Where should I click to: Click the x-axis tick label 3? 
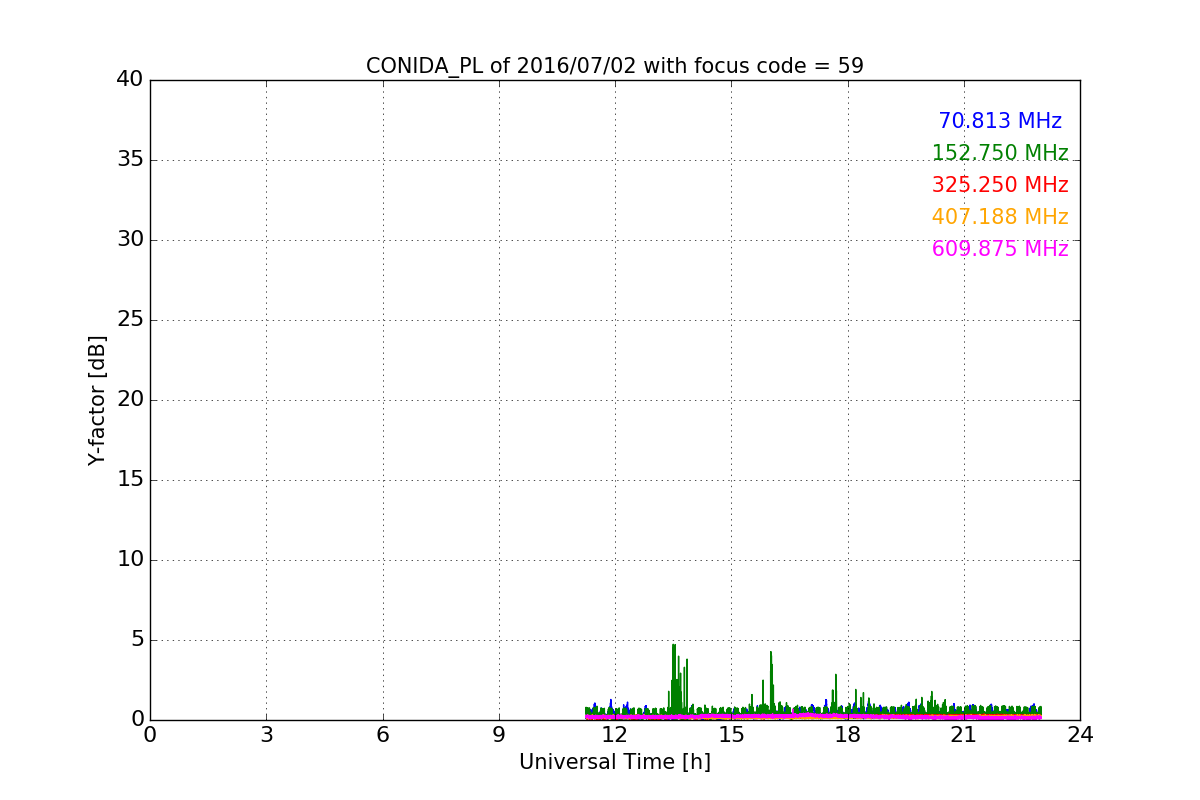coord(266,735)
